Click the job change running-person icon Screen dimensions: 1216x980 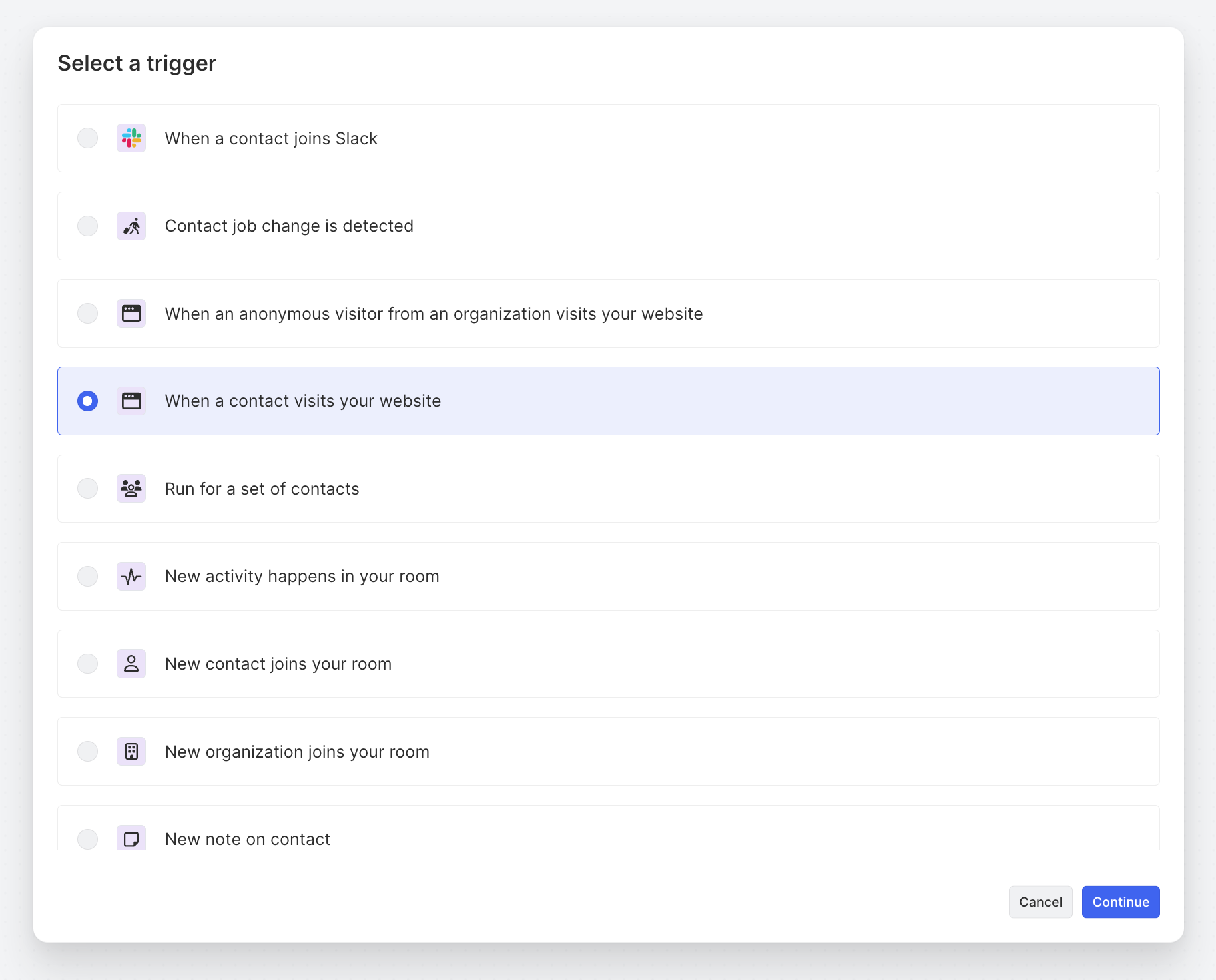(x=131, y=226)
